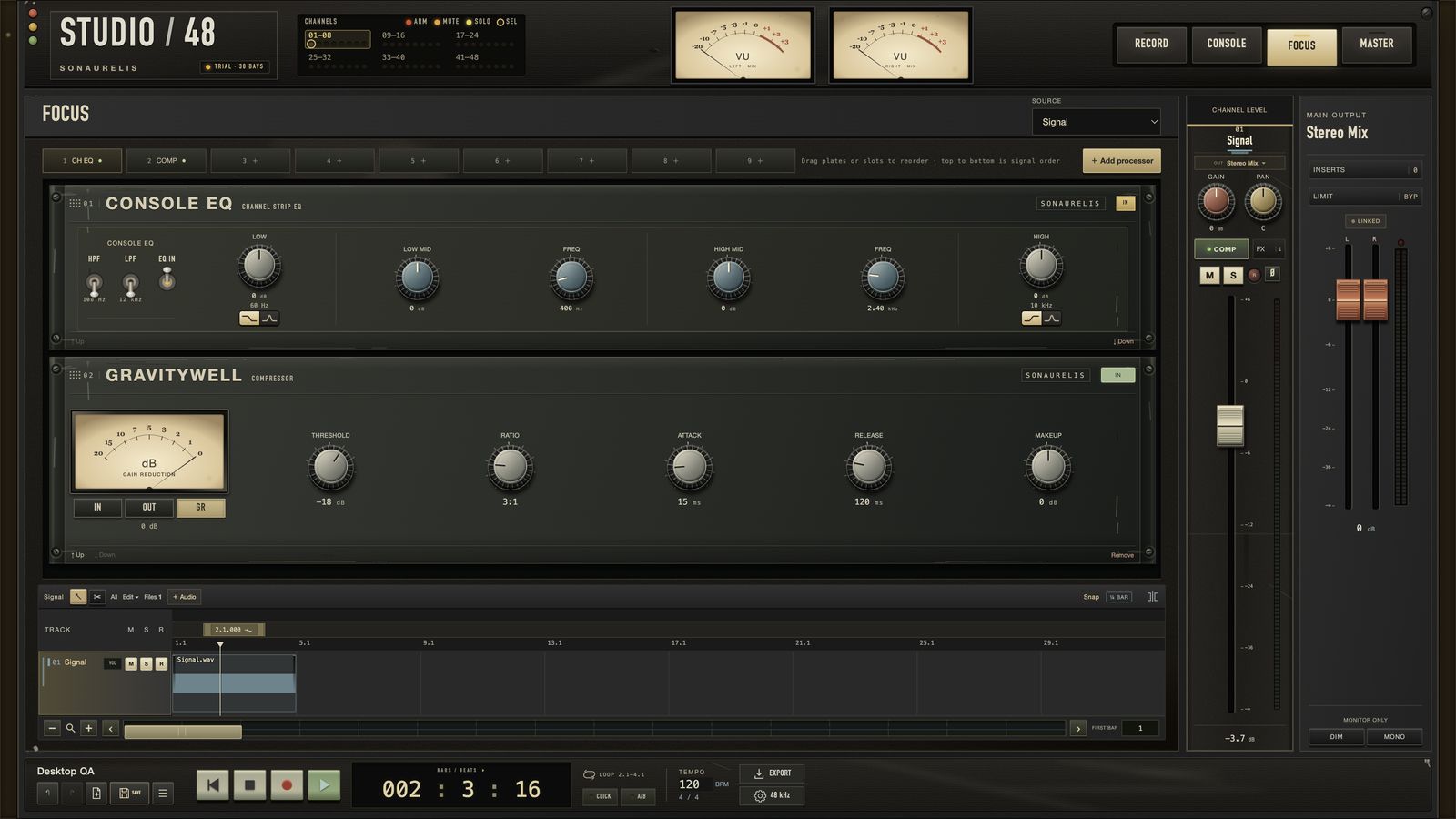Viewport: 1456px width, 819px height.
Task: Toggle Console EQ IN bypass switch
Action: pyautogui.click(x=1126, y=203)
